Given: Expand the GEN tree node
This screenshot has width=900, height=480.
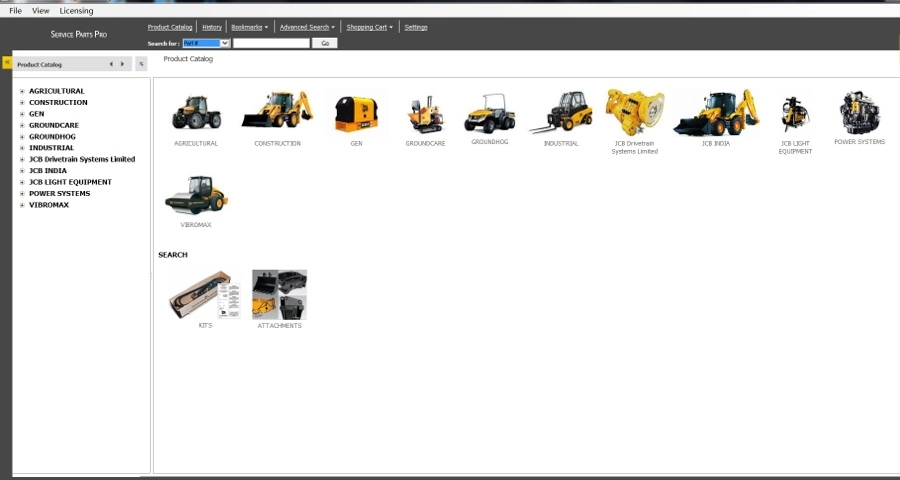Looking at the screenshot, I should [22, 114].
